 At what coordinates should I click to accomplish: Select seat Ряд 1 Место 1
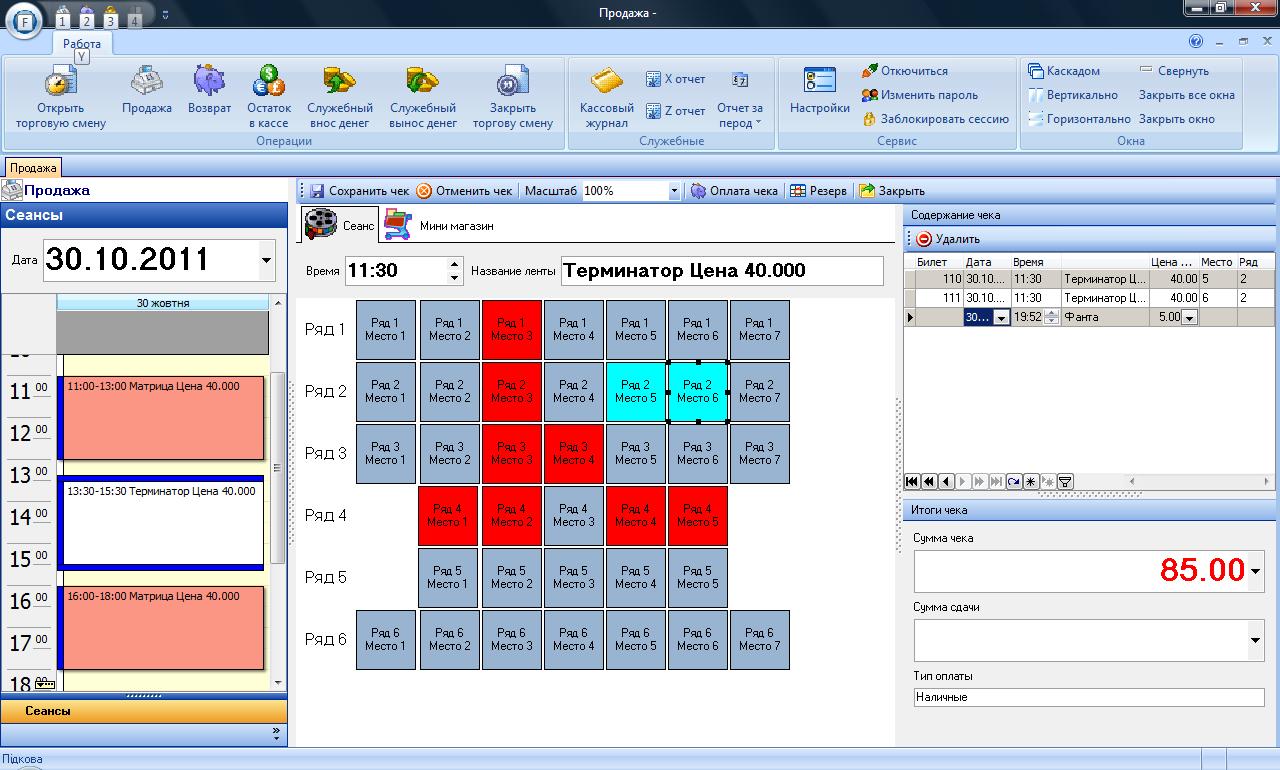click(x=386, y=329)
